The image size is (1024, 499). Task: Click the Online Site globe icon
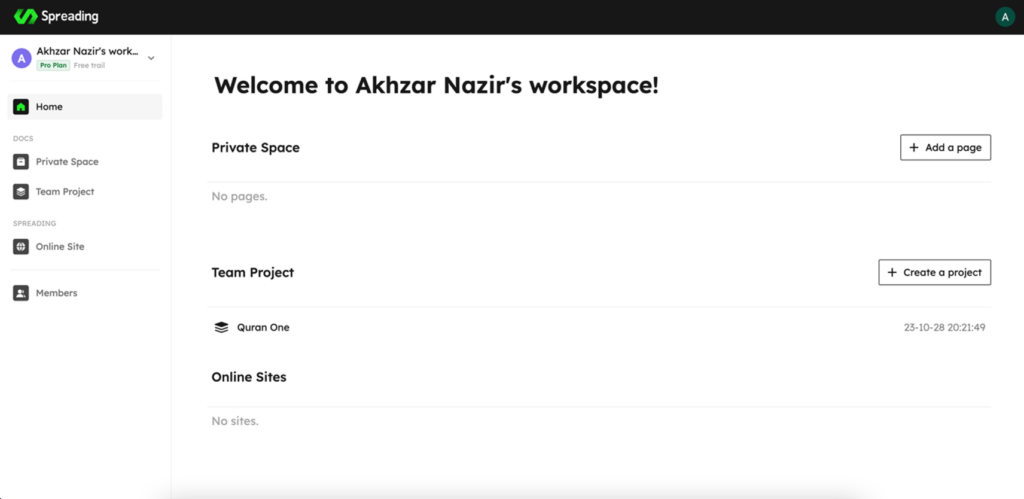pyautogui.click(x=21, y=247)
